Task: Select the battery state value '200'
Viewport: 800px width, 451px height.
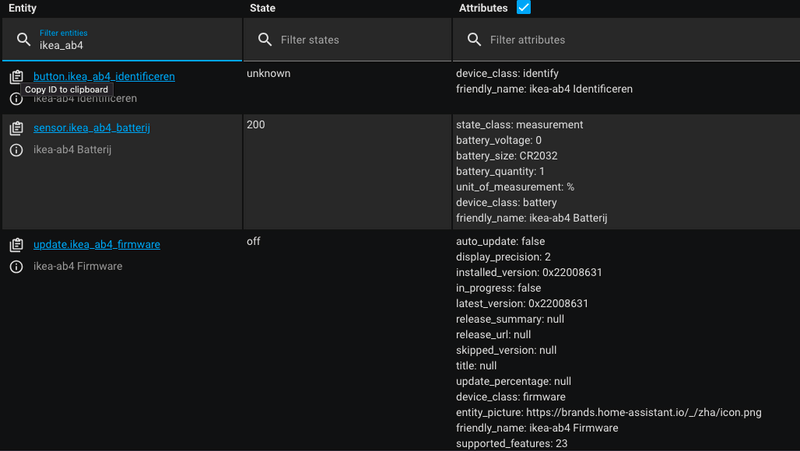Action: point(256,124)
